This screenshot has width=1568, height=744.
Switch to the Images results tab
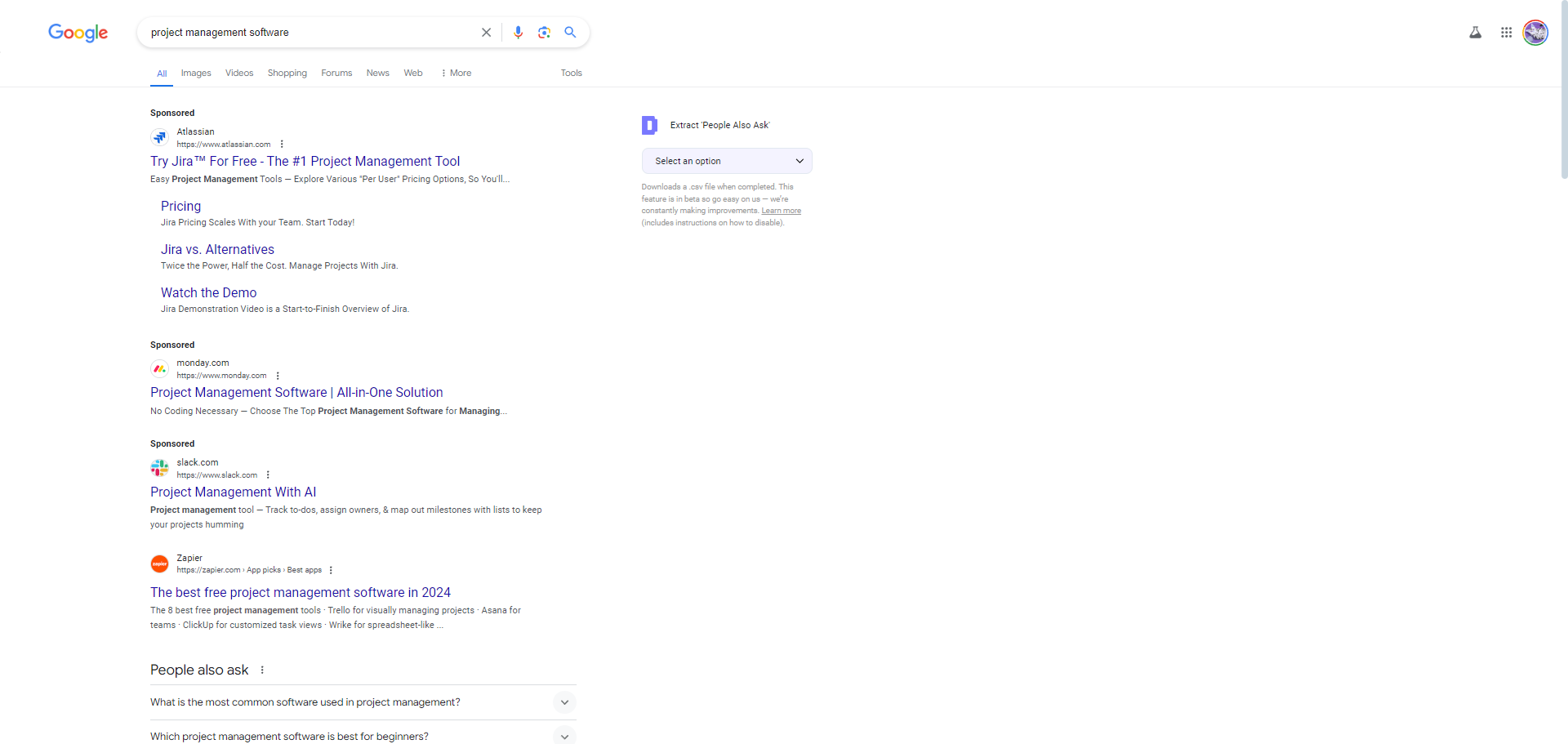pos(196,73)
